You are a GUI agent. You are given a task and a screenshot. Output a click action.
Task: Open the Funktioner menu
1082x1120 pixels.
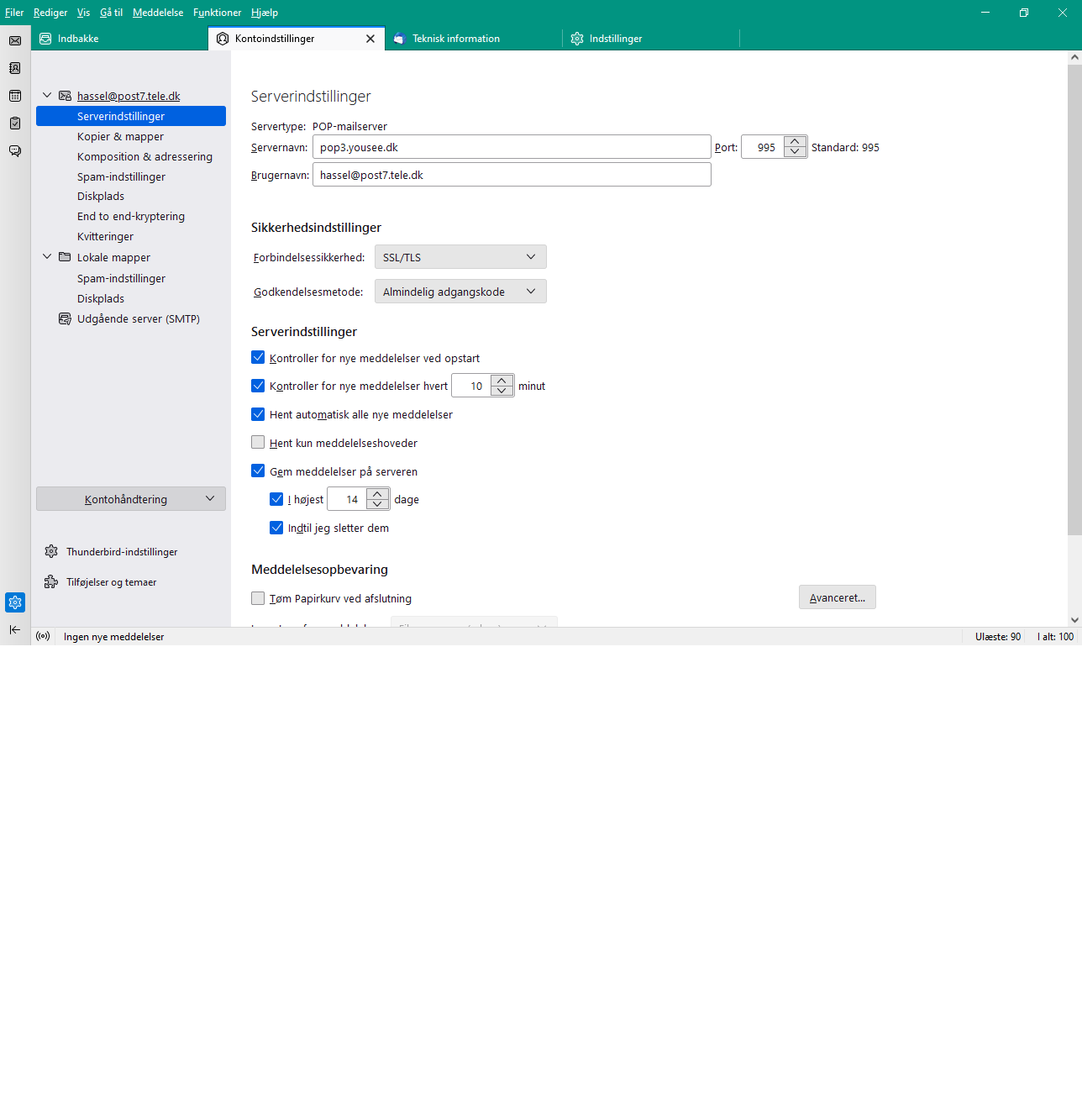pos(217,13)
